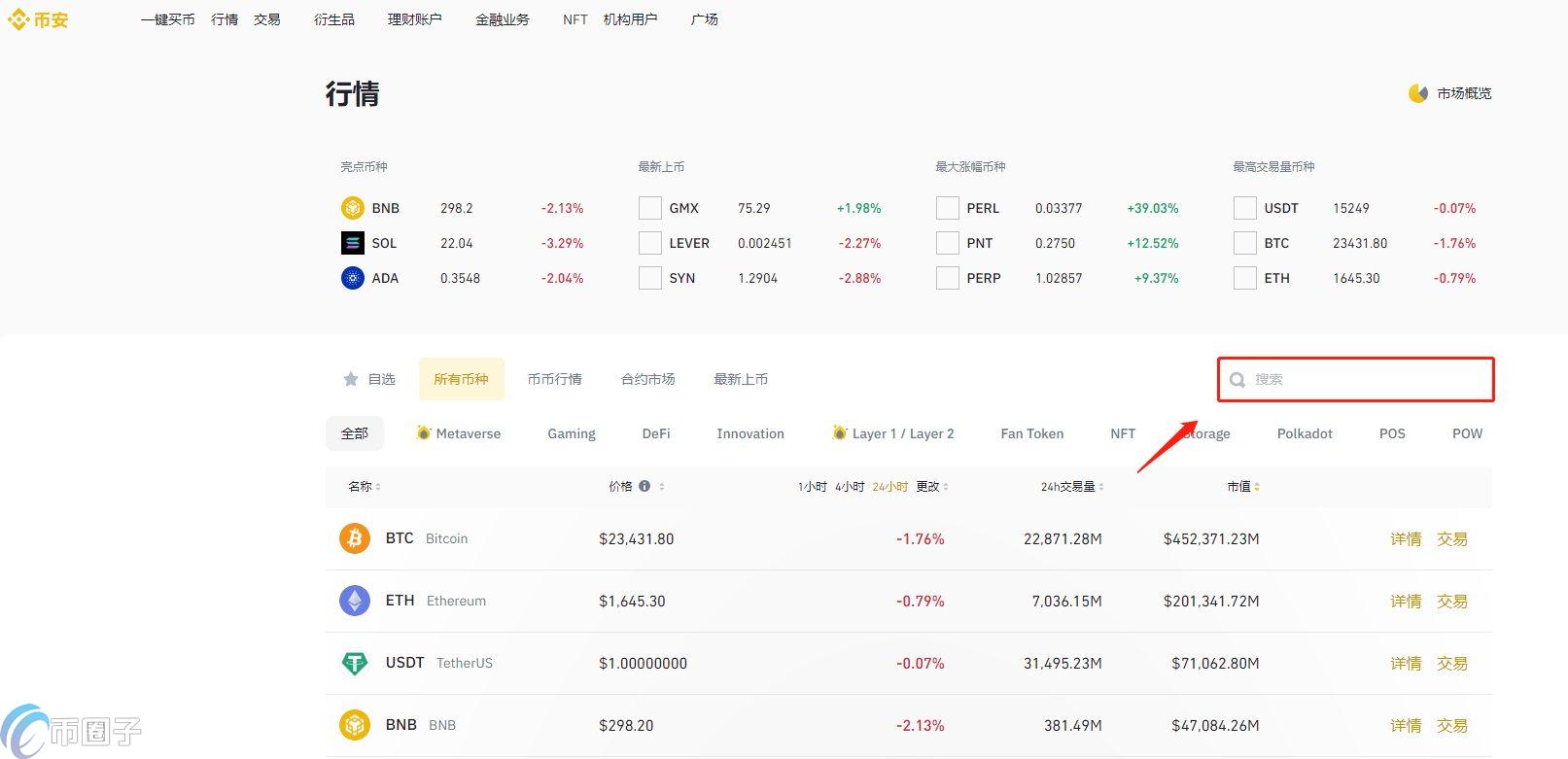Image resolution: width=1568 pixels, height=759 pixels.
Task: Switch price change period to 4小时
Action: pyautogui.click(x=850, y=486)
